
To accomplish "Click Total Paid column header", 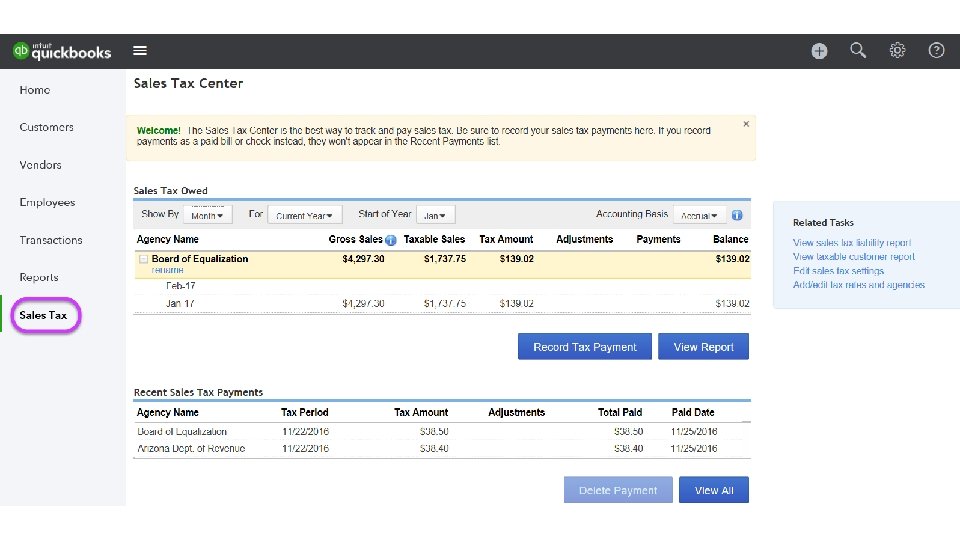I will pyautogui.click(x=620, y=413).
